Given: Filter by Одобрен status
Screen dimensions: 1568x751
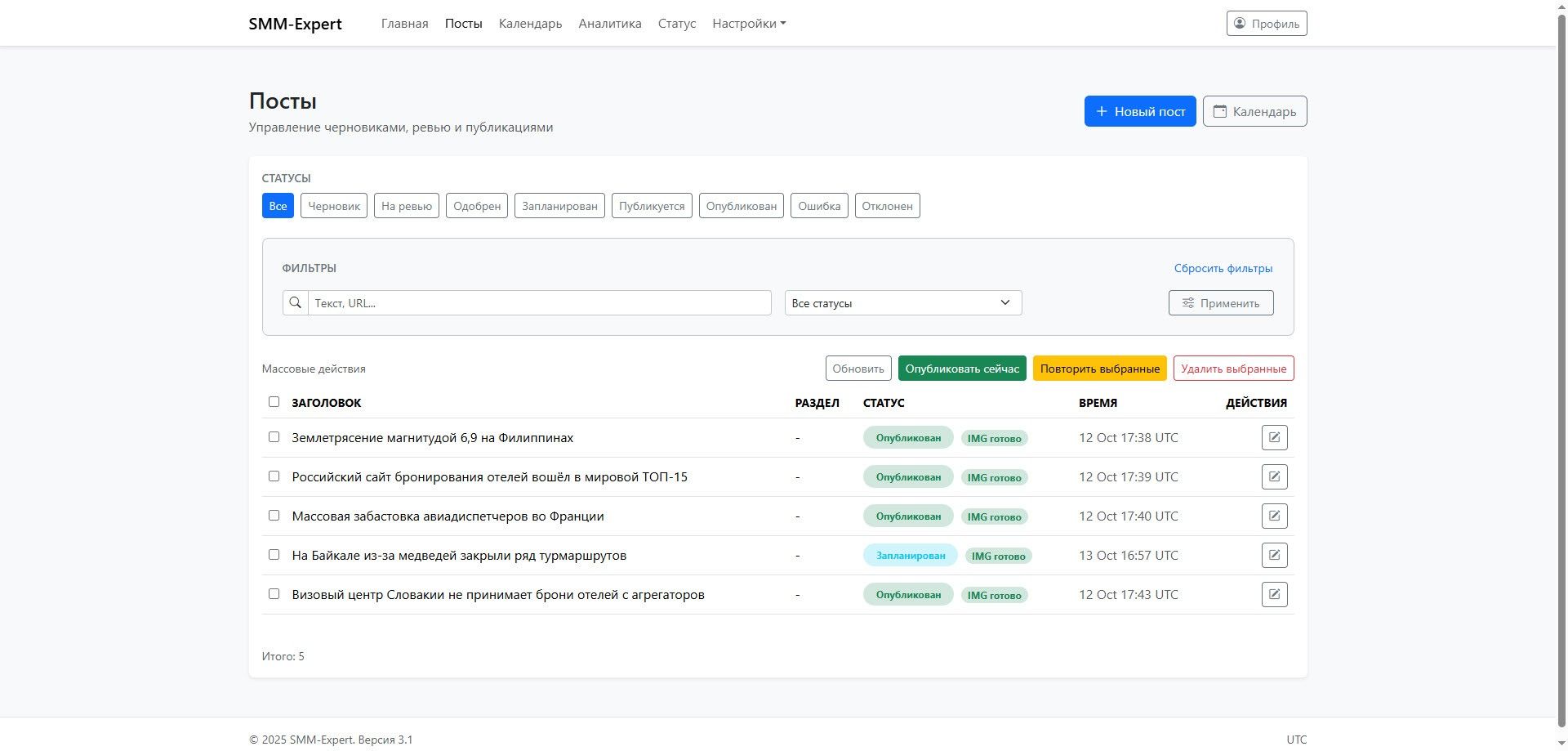Looking at the screenshot, I should tap(477, 206).
